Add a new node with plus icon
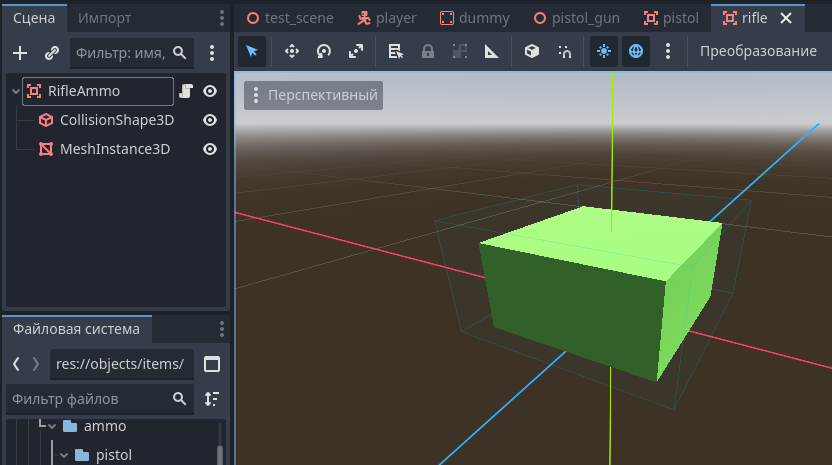This screenshot has height=465, width=832. click(20, 53)
